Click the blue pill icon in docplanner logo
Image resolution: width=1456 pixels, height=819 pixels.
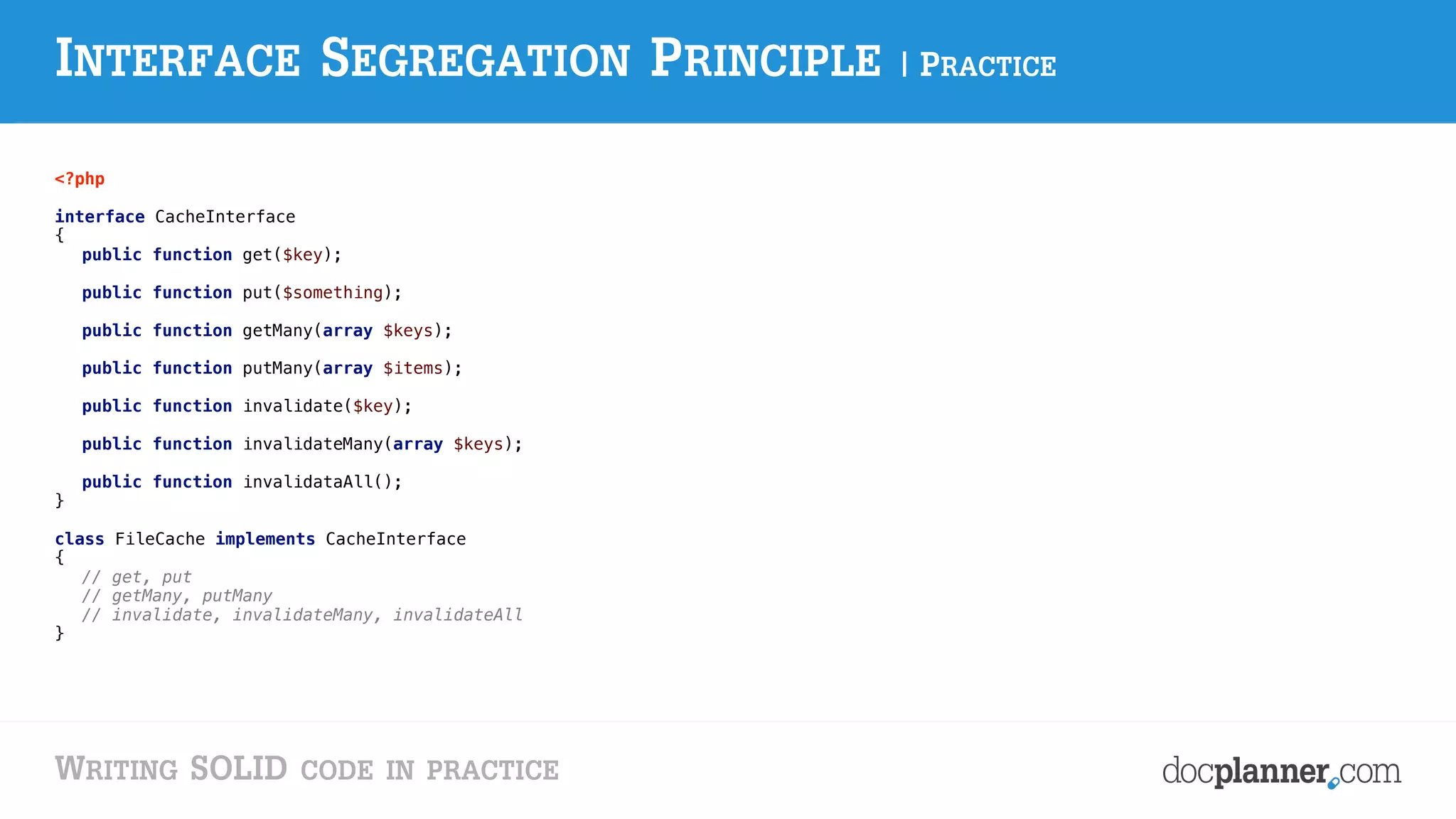tap(1334, 783)
